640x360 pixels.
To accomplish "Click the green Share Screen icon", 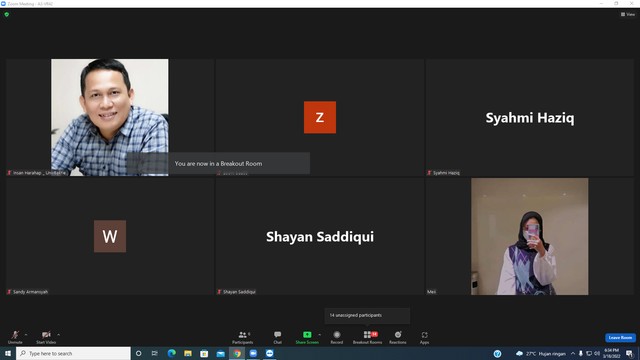I will click(x=307, y=335).
